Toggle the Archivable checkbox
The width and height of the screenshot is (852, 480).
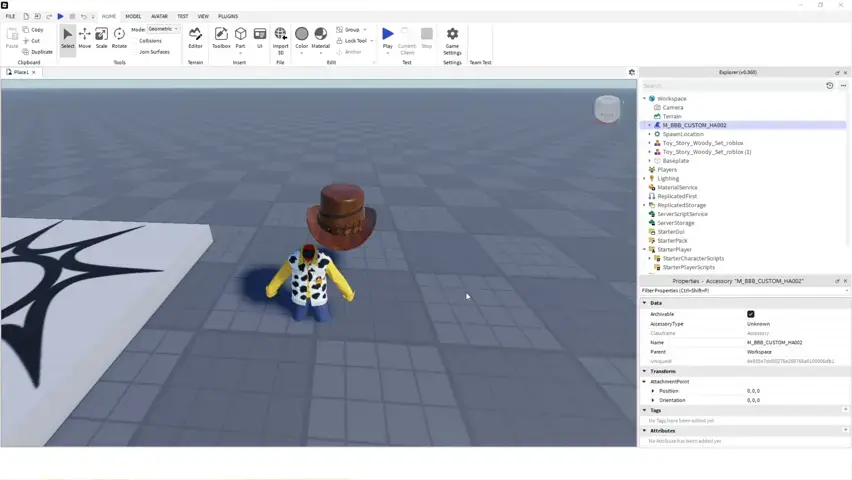coord(750,314)
